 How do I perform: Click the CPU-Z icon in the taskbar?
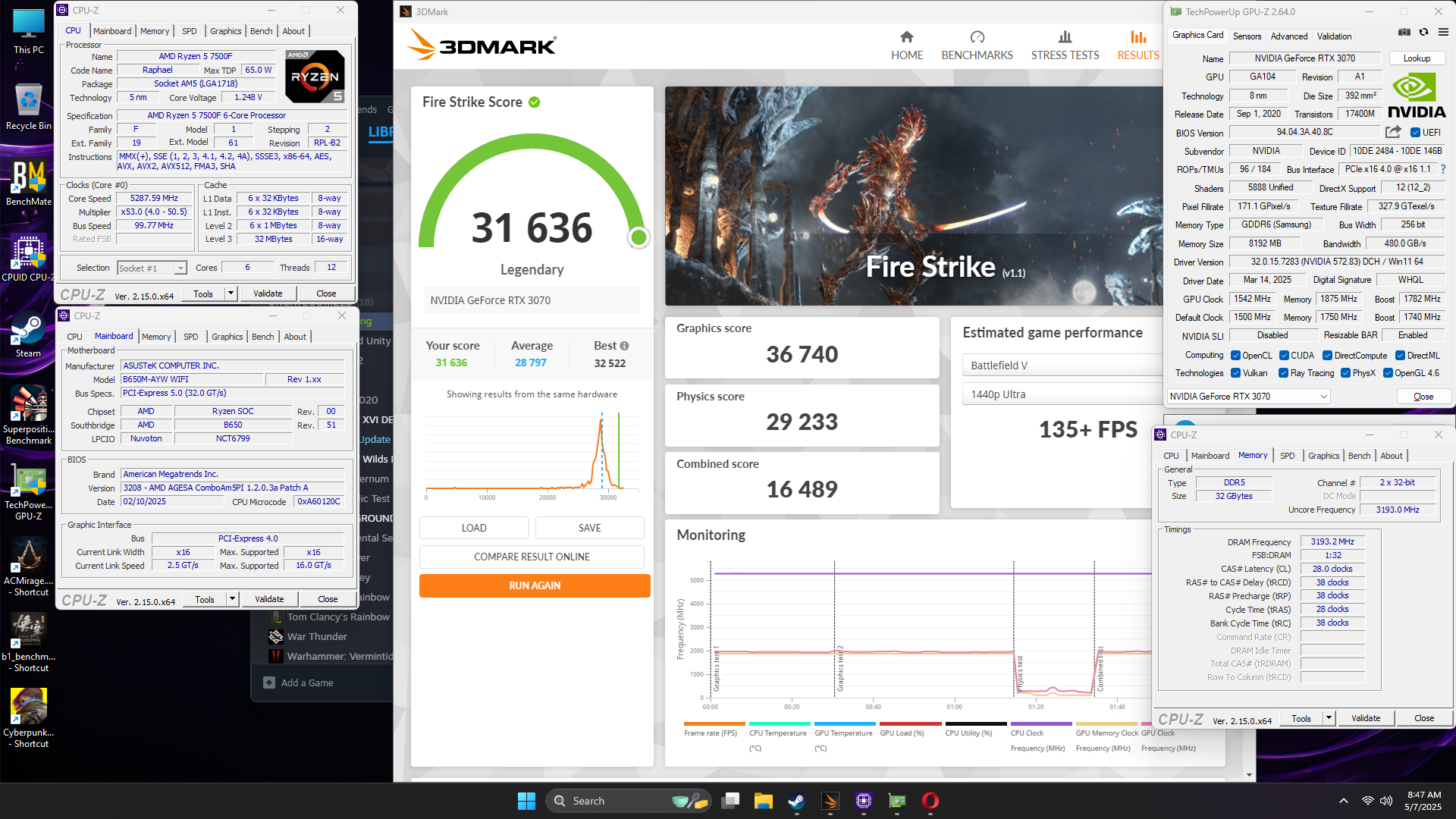864,801
